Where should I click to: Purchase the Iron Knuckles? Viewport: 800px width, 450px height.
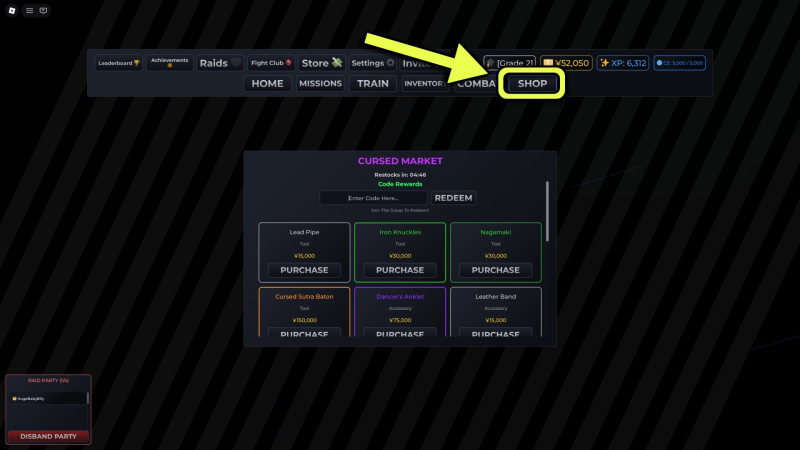[400, 270]
